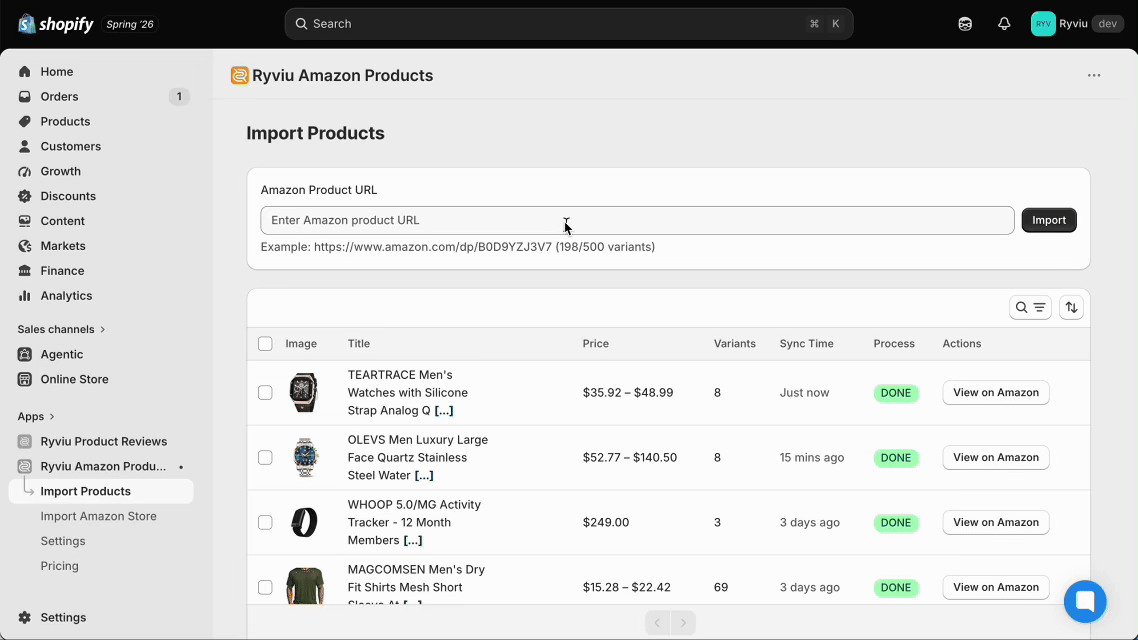1138x640 pixels.
Task: Click the Price column header
Action: coord(596,344)
